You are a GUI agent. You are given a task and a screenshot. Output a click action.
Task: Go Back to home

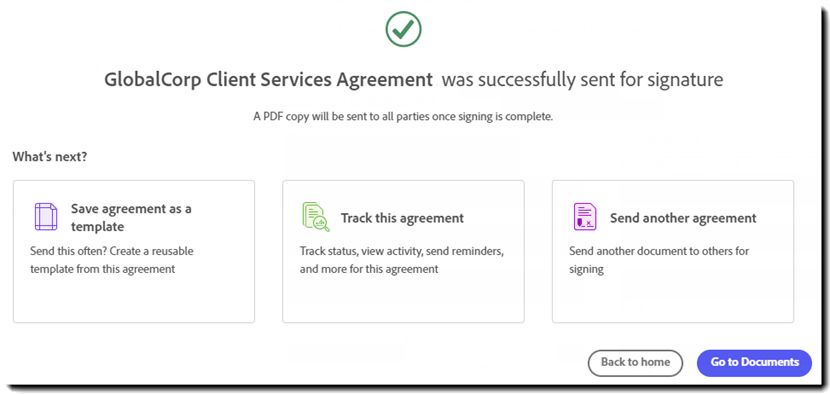pos(635,363)
